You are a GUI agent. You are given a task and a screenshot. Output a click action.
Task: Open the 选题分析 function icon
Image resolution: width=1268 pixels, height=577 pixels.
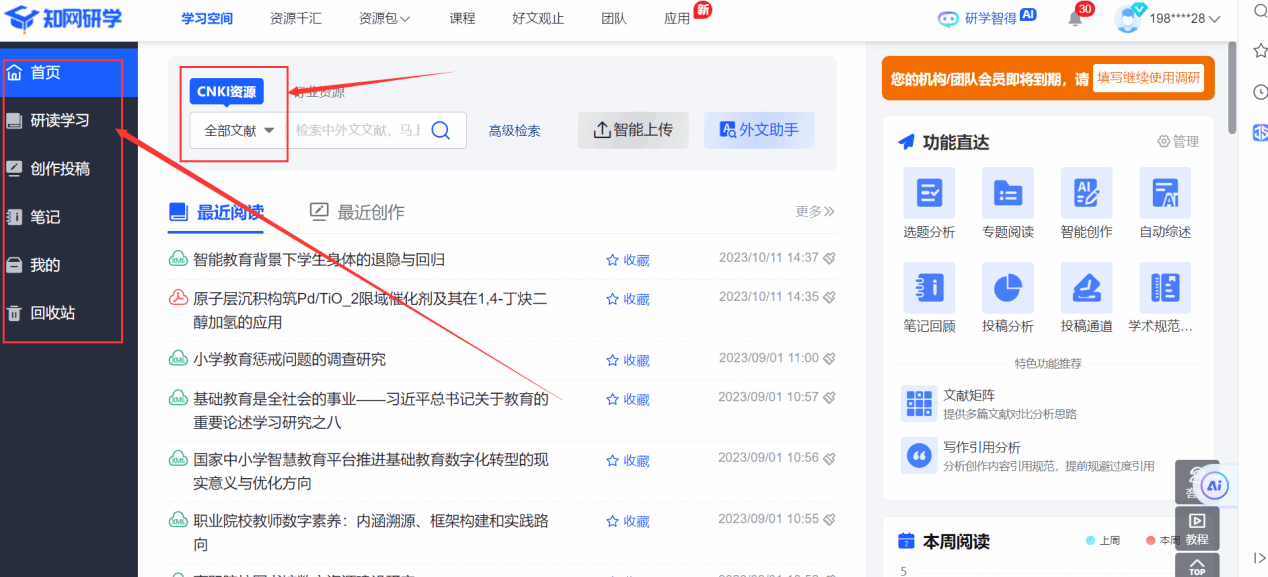[x=928, y=192]
